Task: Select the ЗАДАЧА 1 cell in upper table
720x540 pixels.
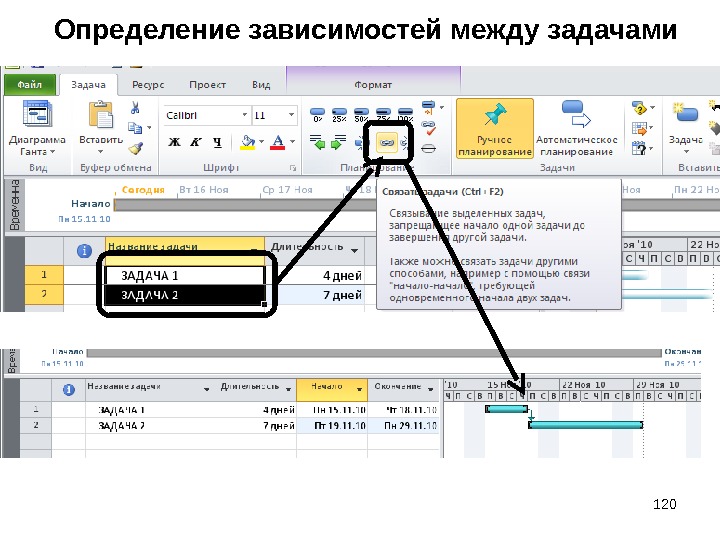Action: click(x=186, y=276)
